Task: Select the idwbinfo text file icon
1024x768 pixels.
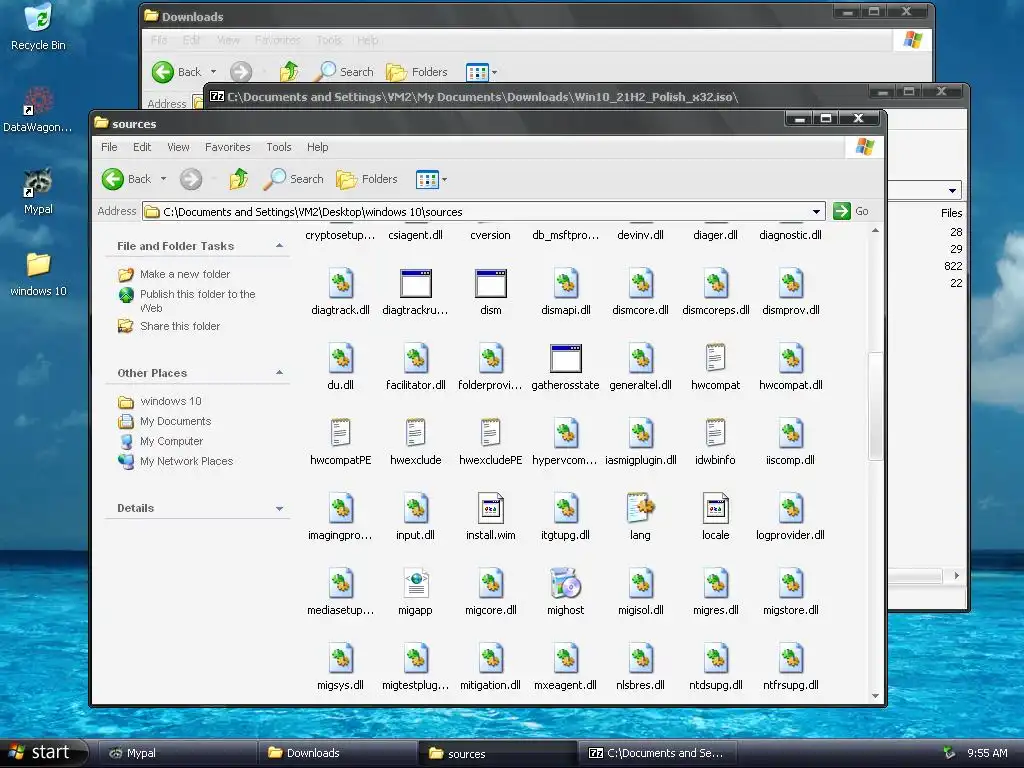Action: [715, 433]
